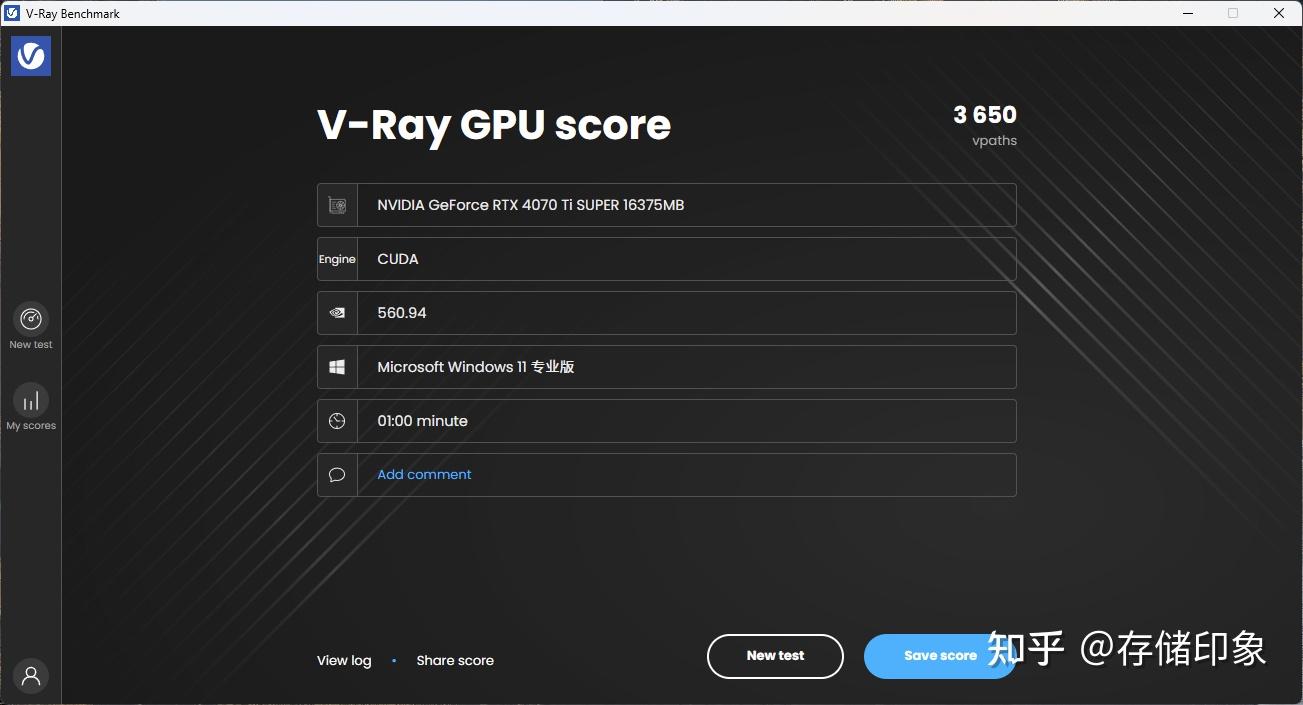Select the driver version 560.94 field
The width and height of the screenshot is (1303, 705).
690,312
